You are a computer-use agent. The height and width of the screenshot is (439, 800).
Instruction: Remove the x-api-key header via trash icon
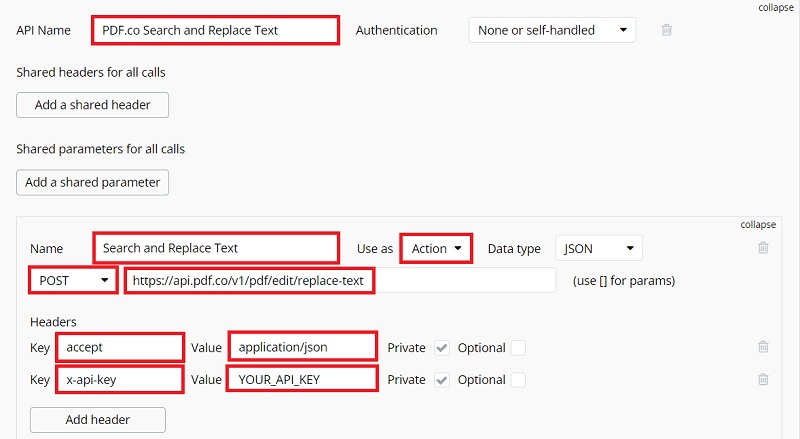pyautogui.click(x=763, y=379)
